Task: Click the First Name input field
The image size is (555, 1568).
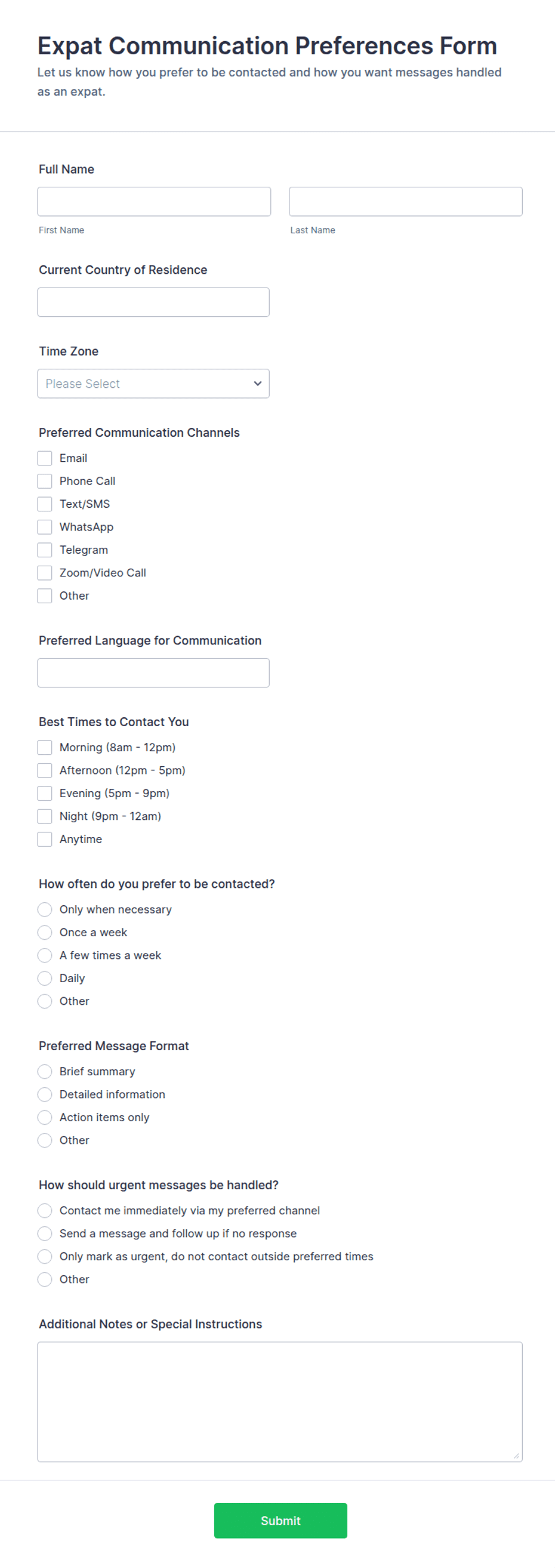Action: point(154,202)
